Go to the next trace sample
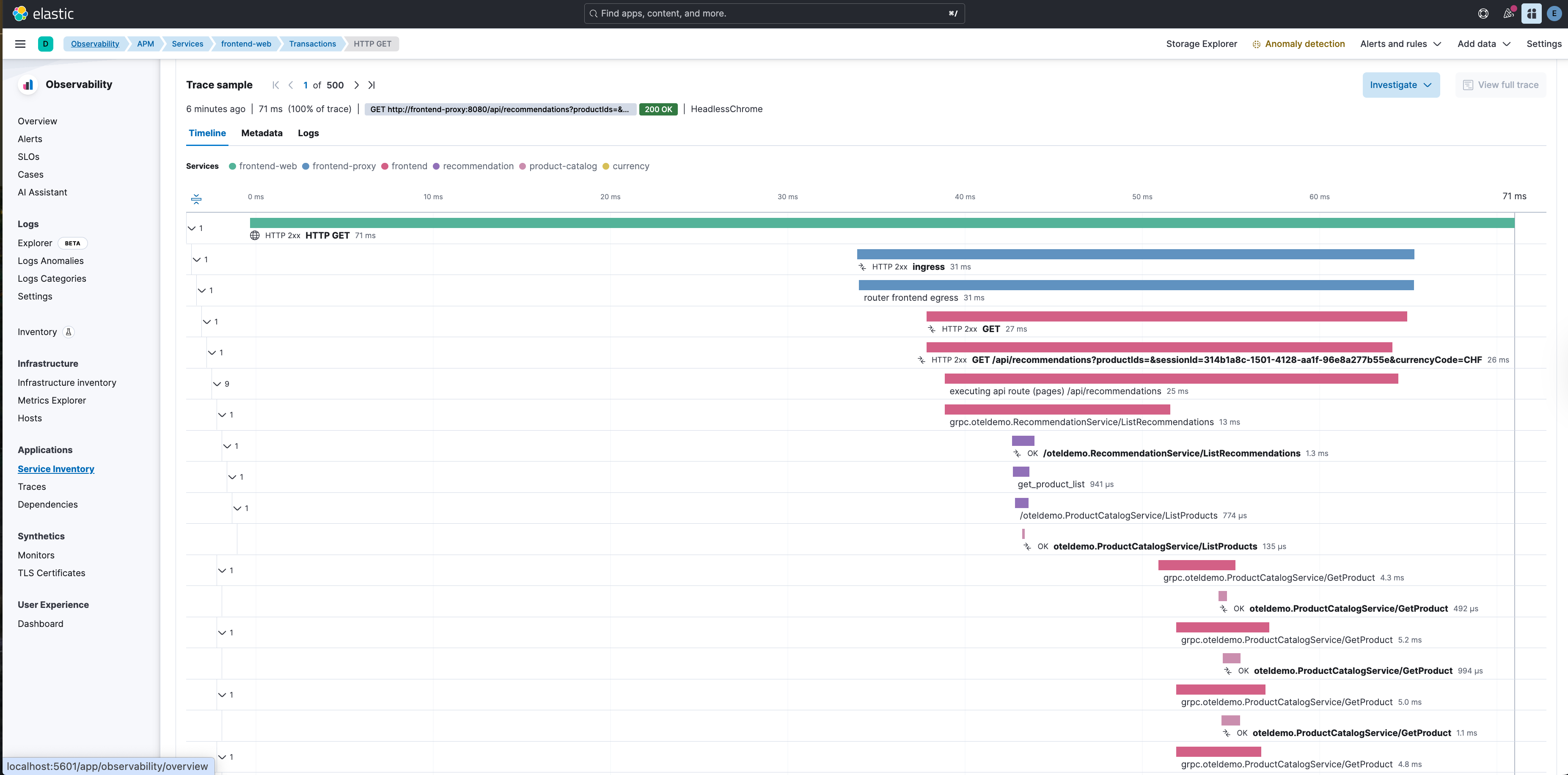Screen dimensions: 1568x775 [357, 85]
